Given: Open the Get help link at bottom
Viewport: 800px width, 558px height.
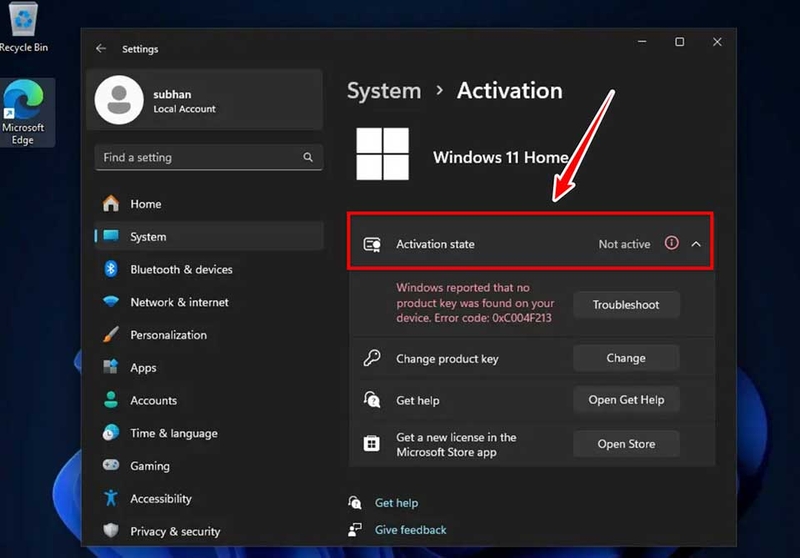Looking at the screenshot, I should [x=396, y=502].
